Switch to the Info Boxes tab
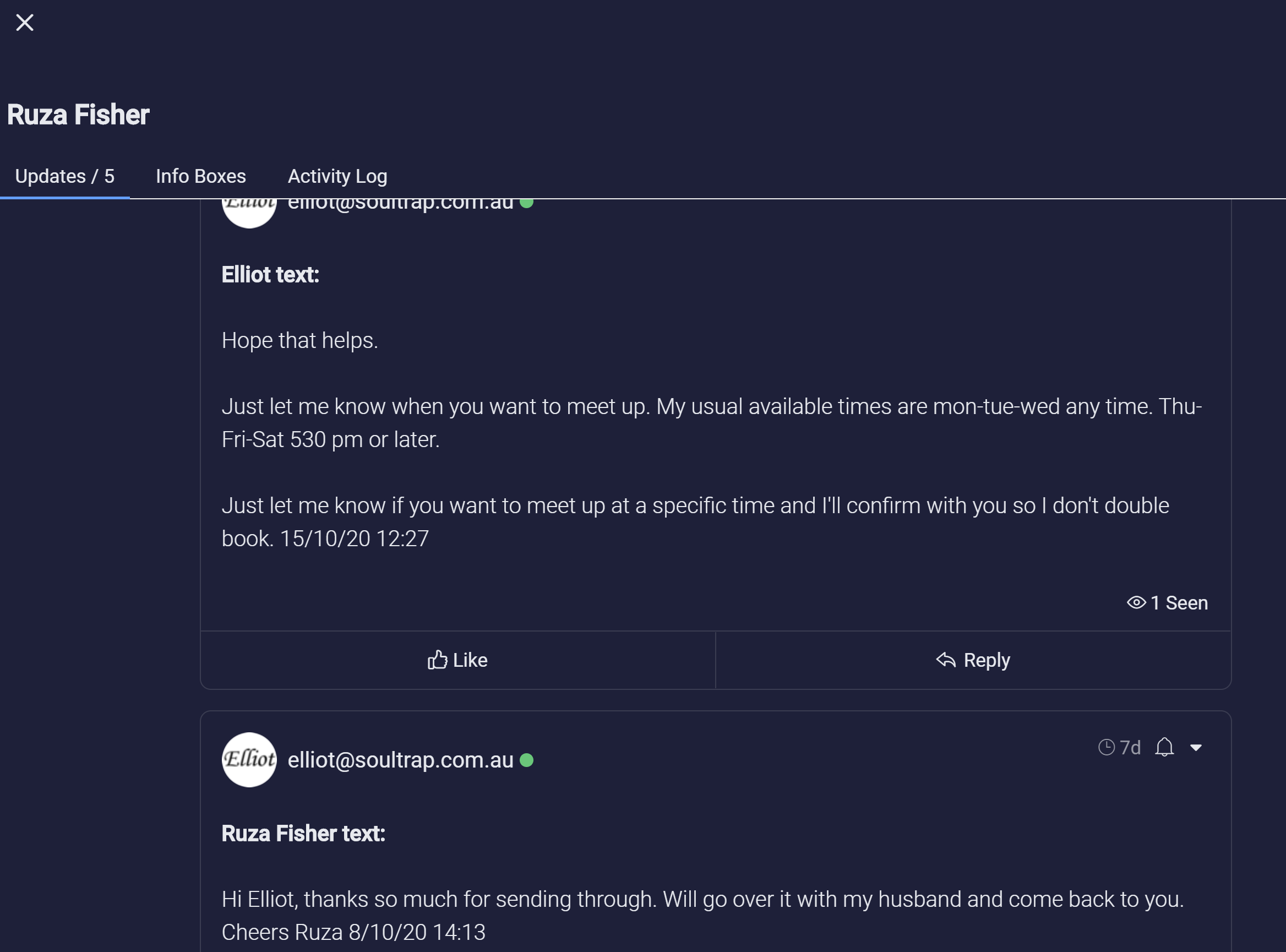This screenshot has height=952, width=1286. (200, 176)
